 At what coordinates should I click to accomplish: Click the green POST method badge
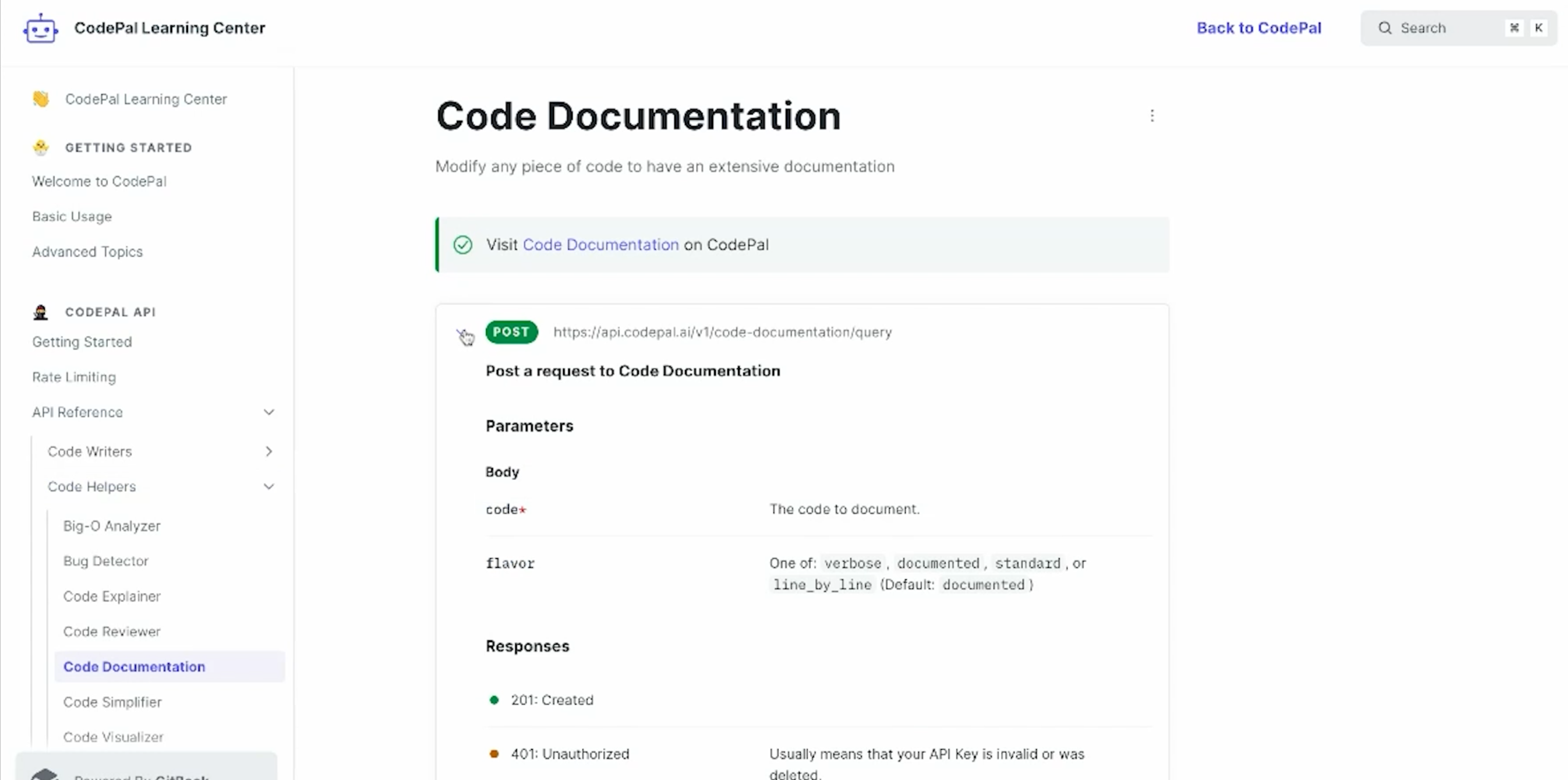coord(511,332)
